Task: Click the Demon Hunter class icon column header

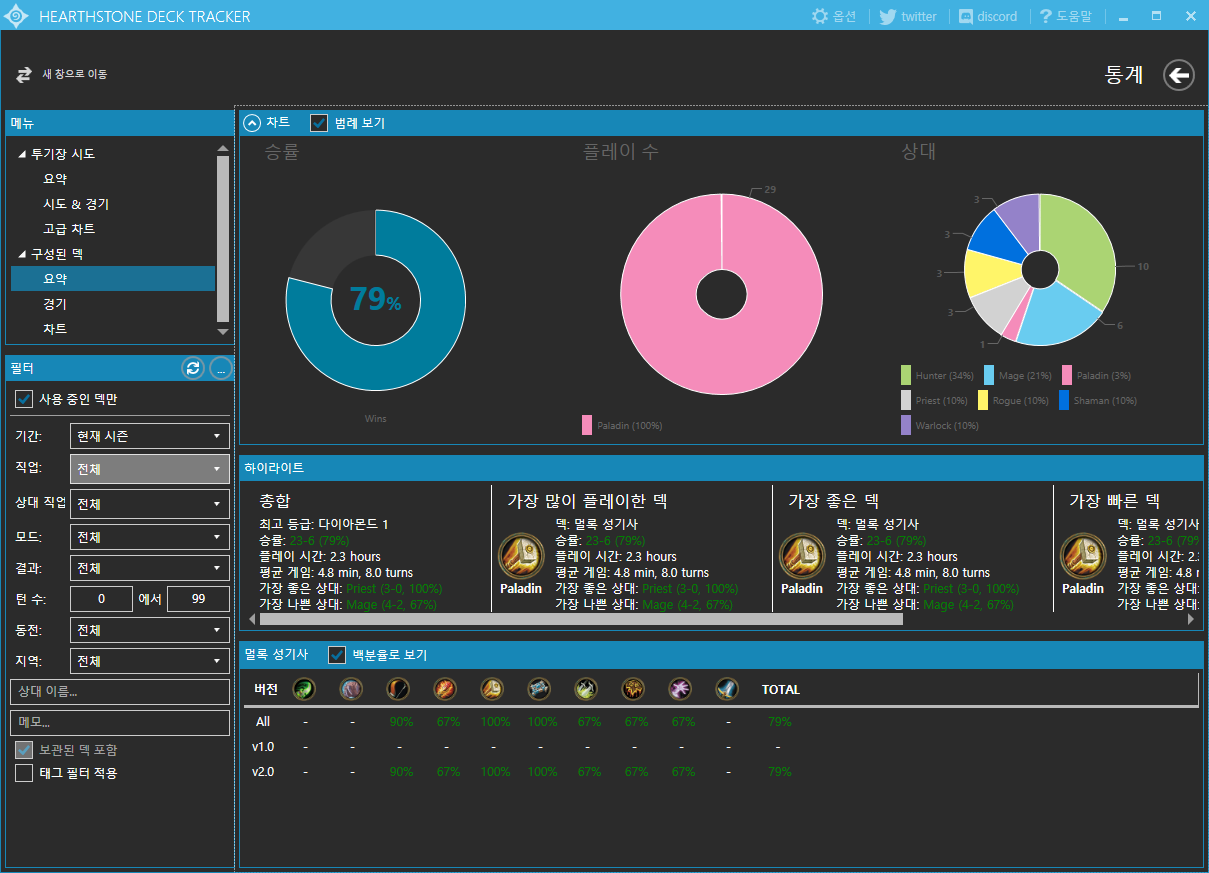Action: (x=304, y=689)
